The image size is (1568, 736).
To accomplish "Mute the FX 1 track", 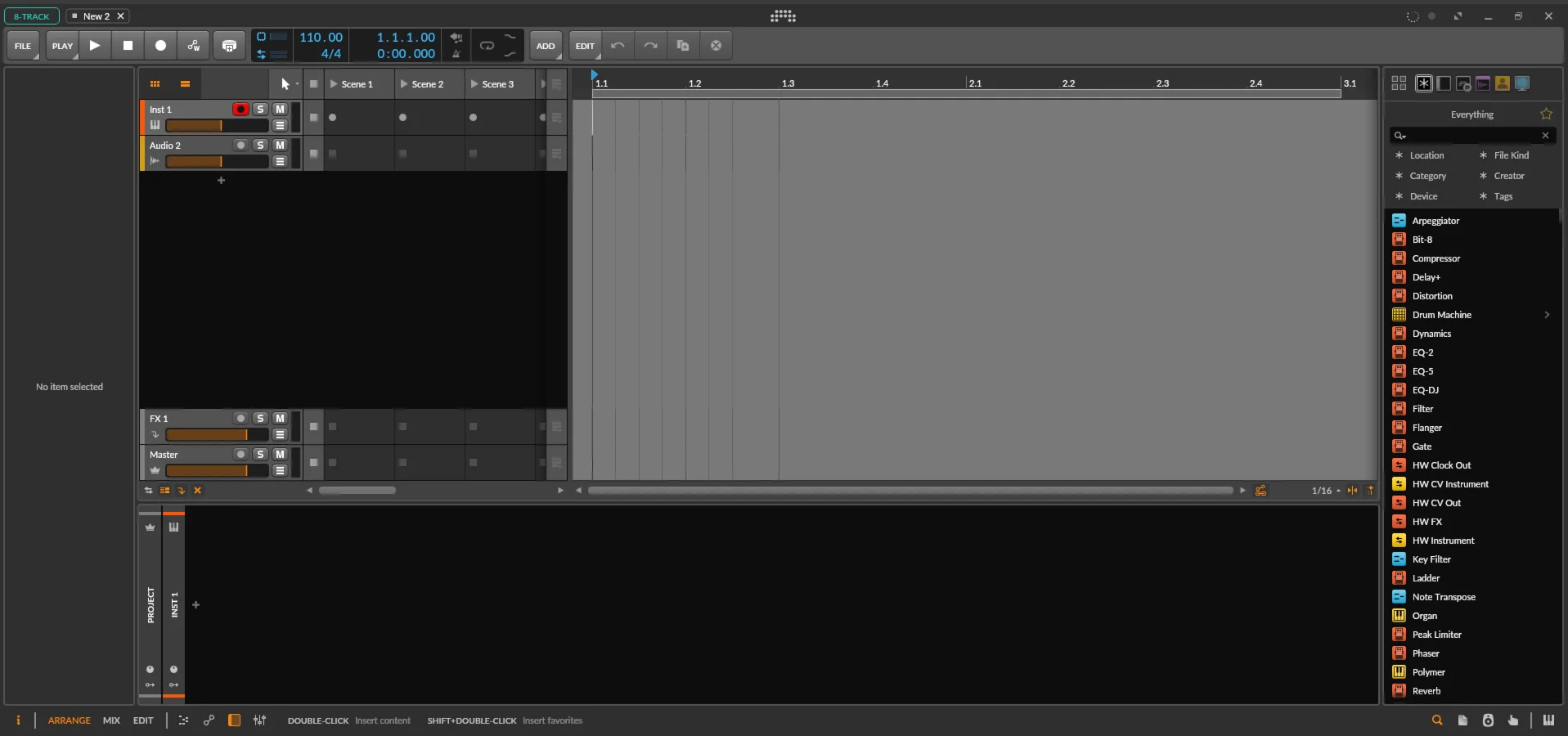I will tap(280, 418).
